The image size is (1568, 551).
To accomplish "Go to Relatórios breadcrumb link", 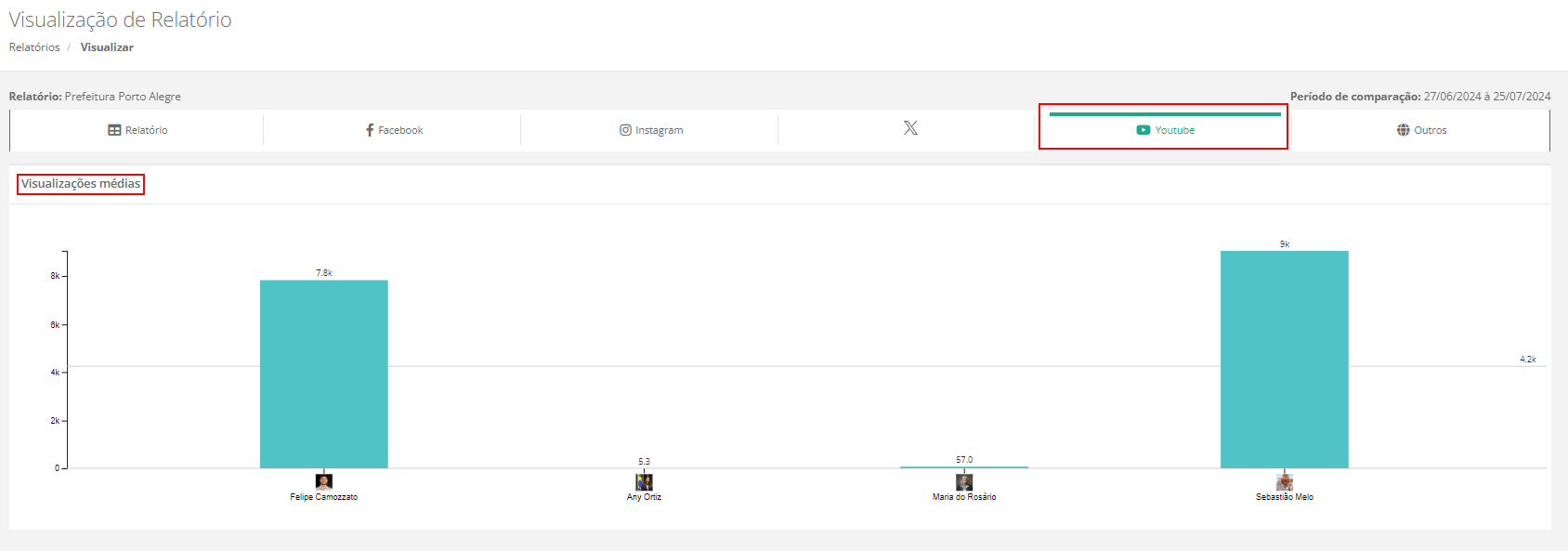I will click(x=34, y=47).
